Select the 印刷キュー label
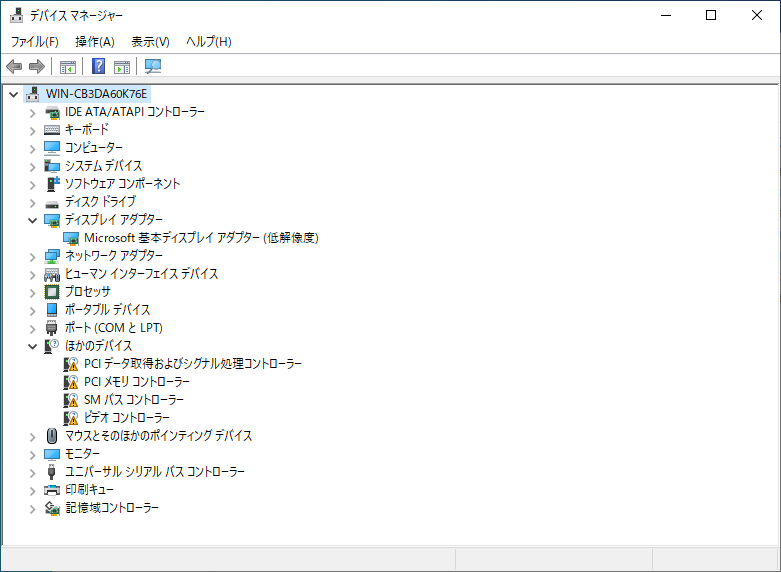Viewport: 781px width, 572px height. 89,490
